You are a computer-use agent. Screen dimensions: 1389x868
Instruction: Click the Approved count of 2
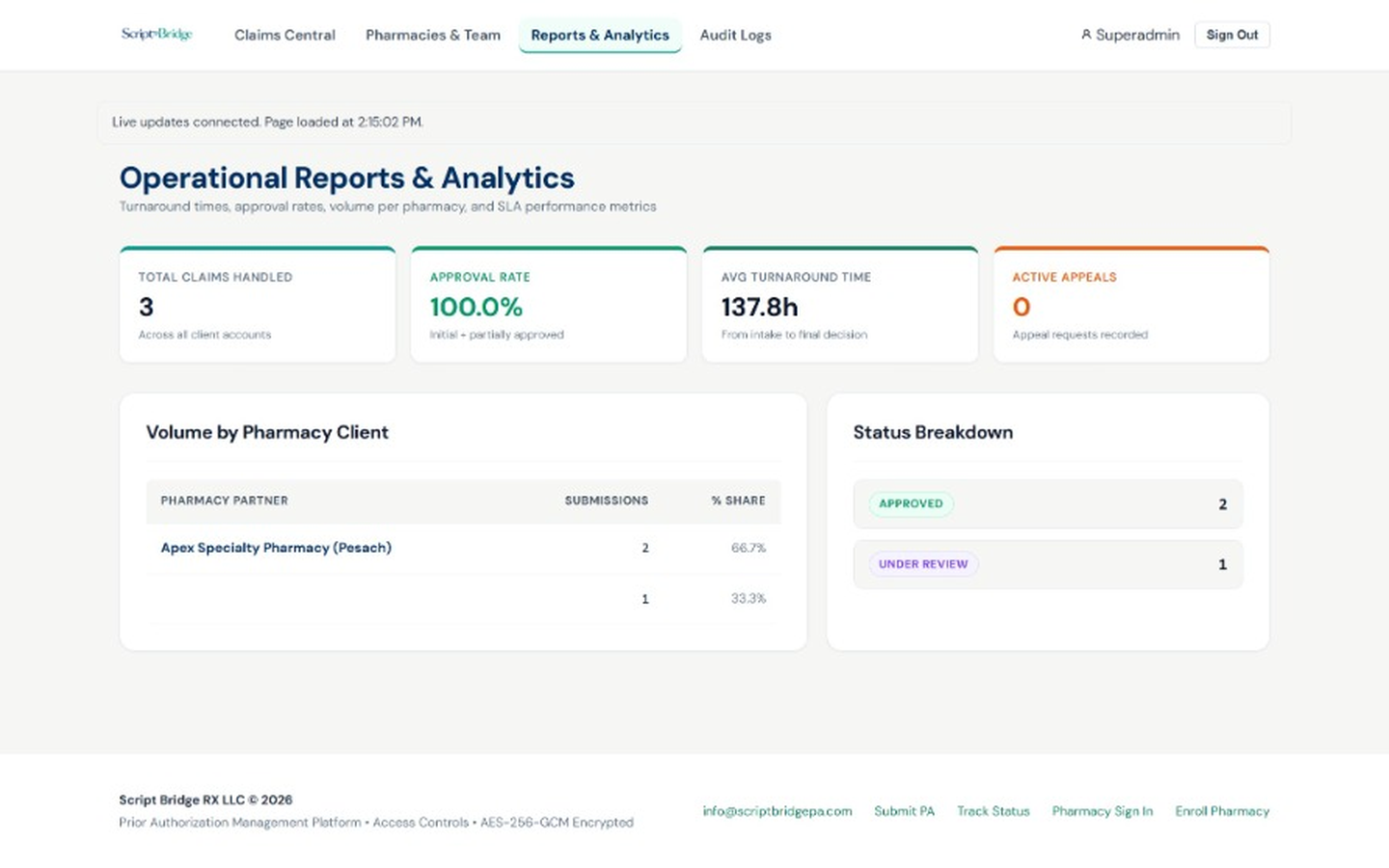1222,504
